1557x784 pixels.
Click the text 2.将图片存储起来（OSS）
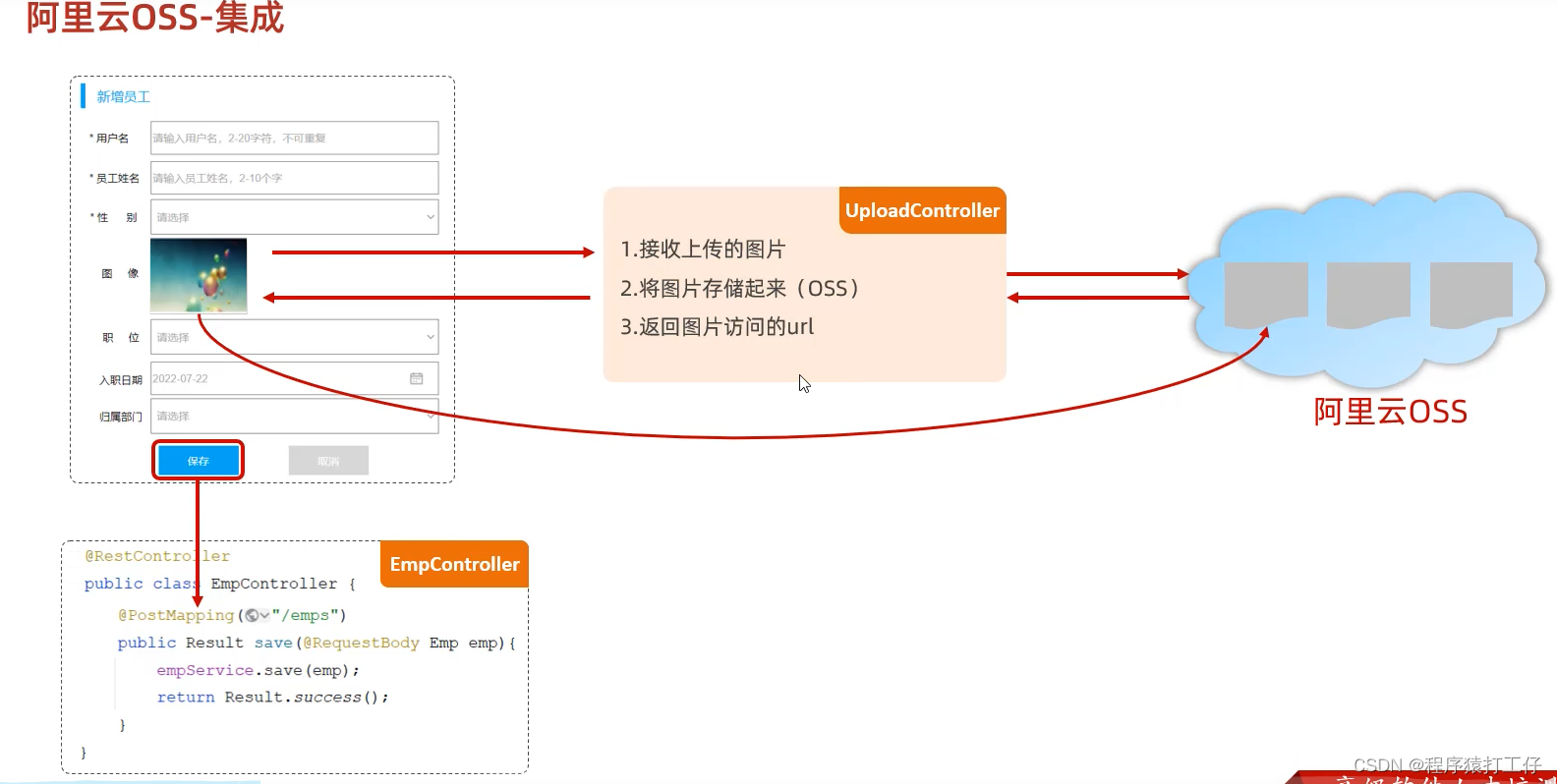click(740, 288)
